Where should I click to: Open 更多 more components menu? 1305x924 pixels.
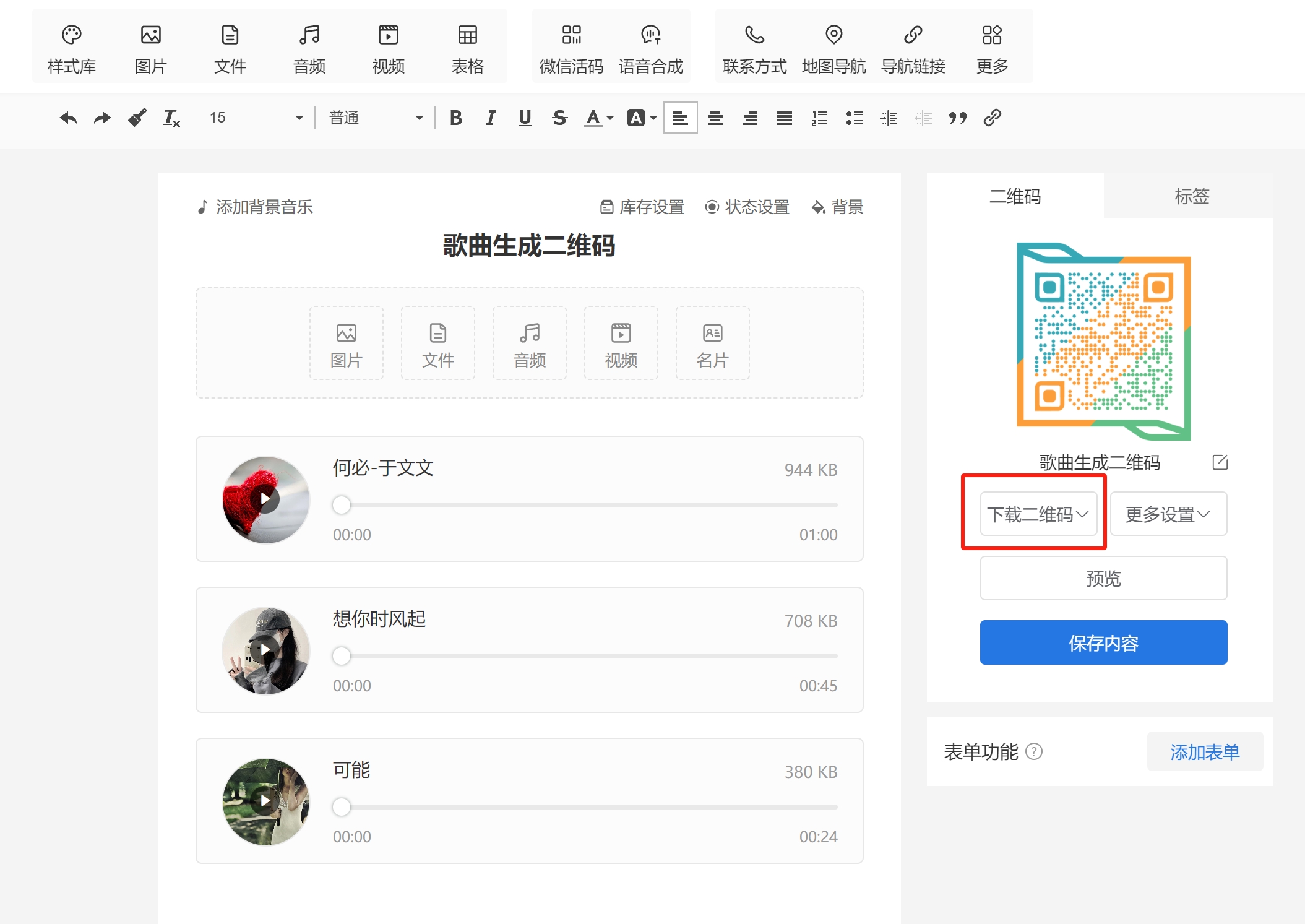pyautogui.click(x=993, y=50)
